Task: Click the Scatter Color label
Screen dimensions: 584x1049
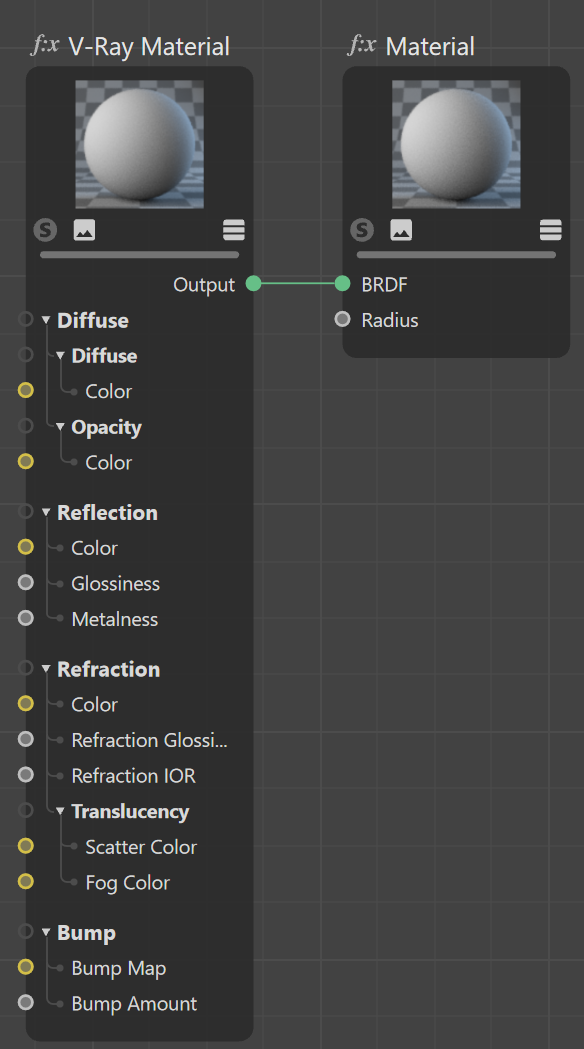Action: tap(141, 847)
